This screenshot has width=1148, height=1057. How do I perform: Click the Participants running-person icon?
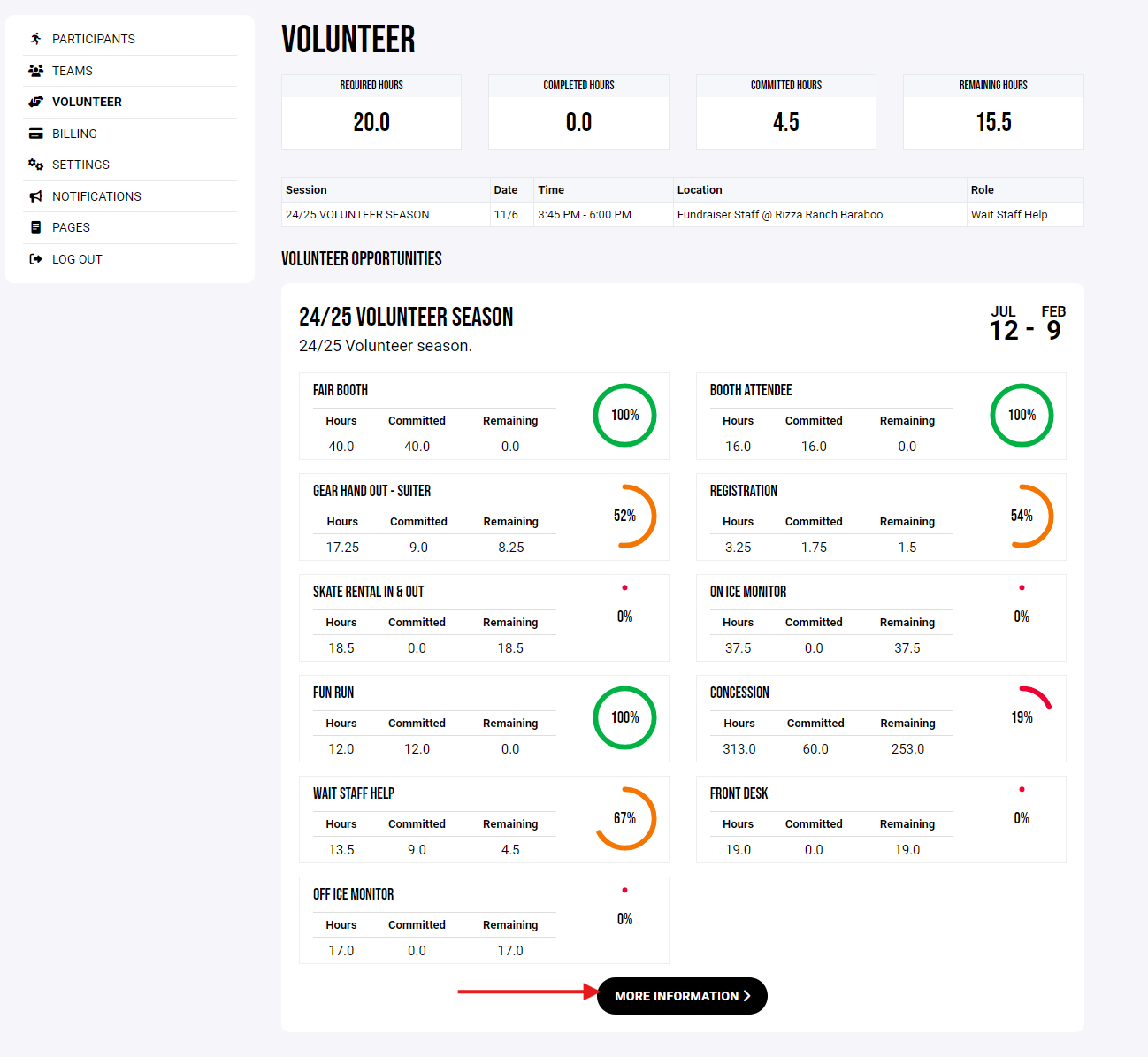[x=35, y=39]
